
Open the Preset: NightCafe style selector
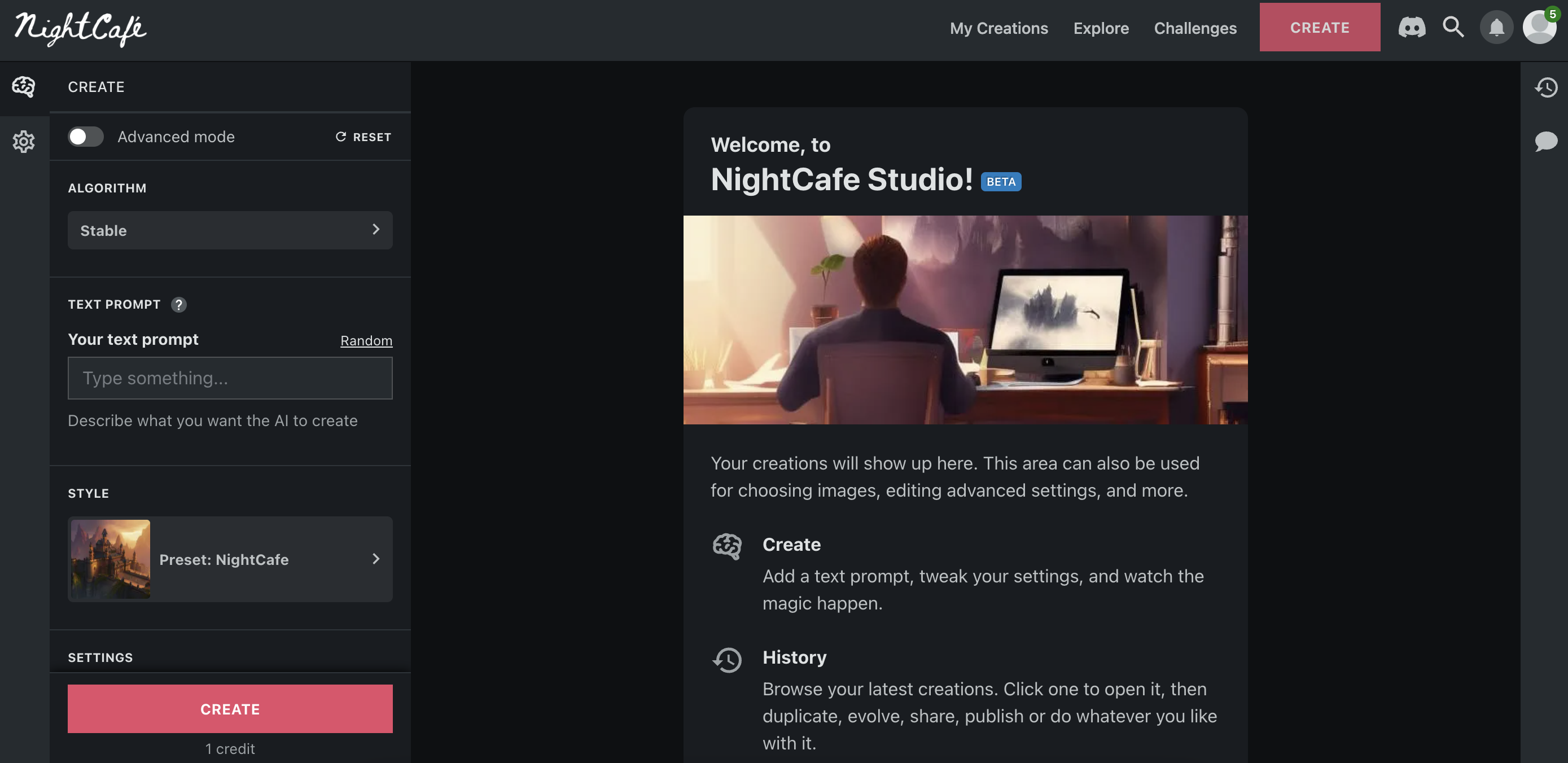click(x=230, y=559)
